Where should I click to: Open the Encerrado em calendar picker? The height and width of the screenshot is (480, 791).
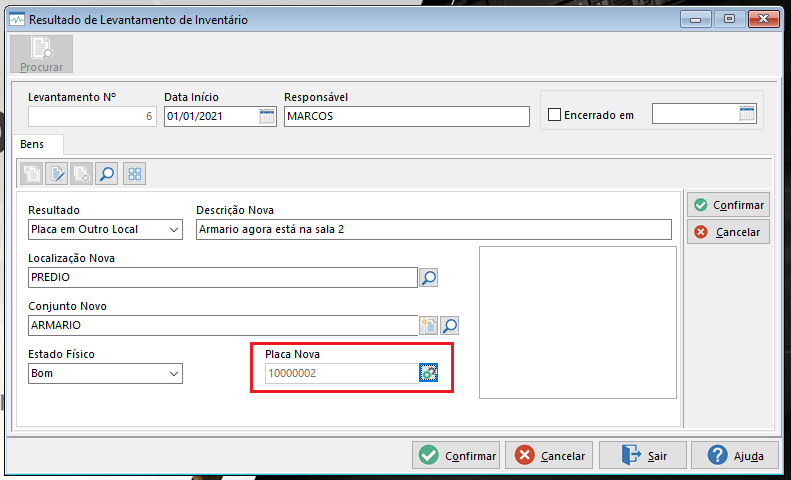click(x=747, y=114)
